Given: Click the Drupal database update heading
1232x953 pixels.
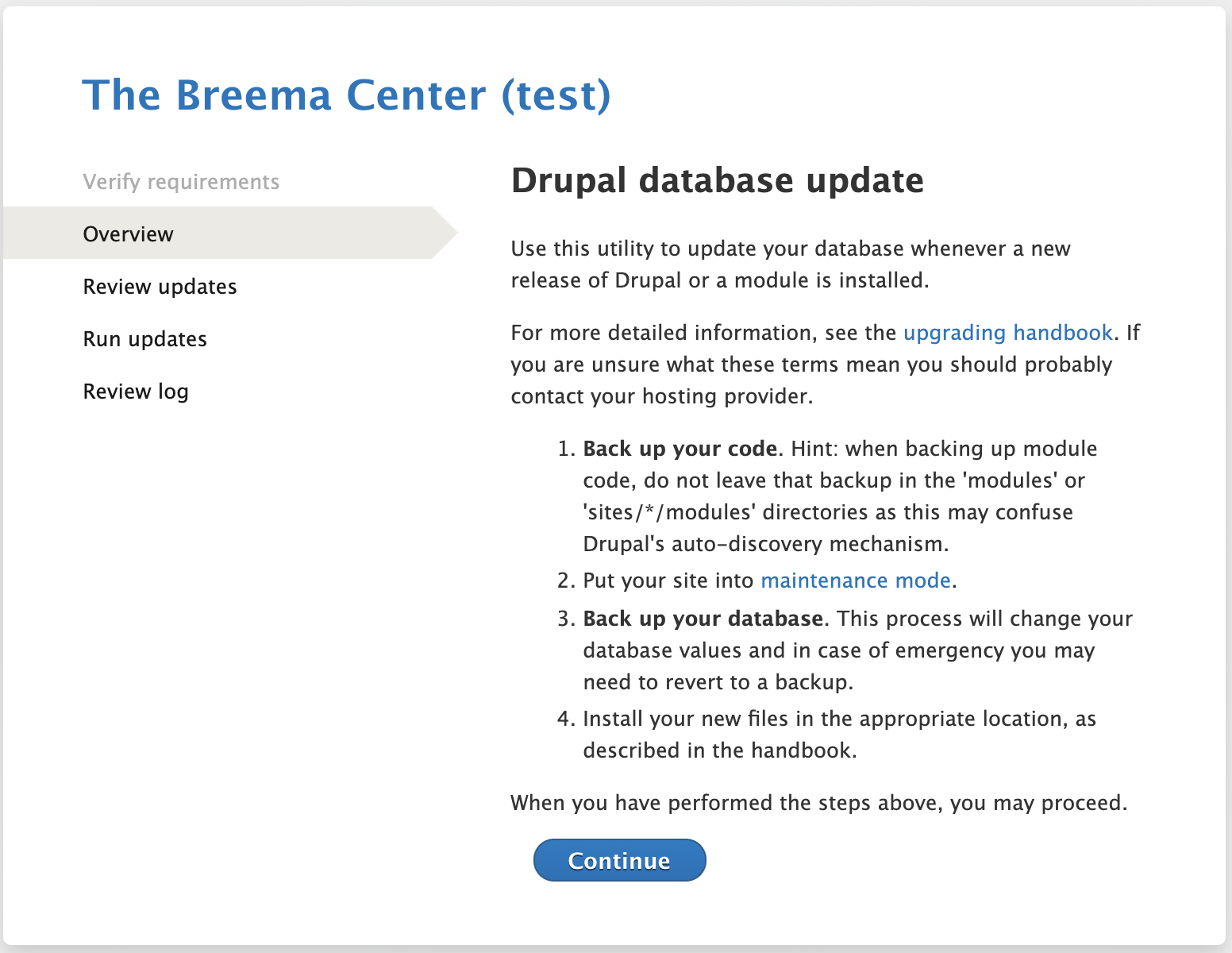Looking at the screenshot, I should (717, 180).
